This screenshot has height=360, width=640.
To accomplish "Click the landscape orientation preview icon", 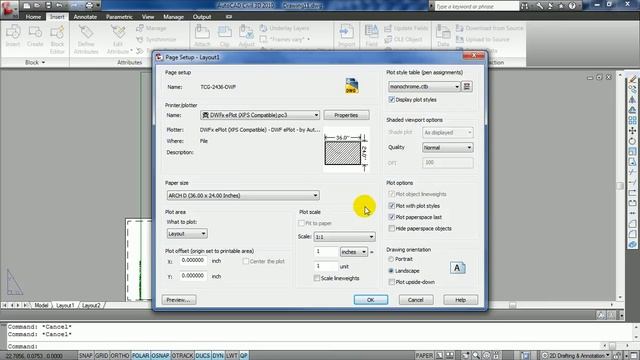I will (x=458, y=268).
